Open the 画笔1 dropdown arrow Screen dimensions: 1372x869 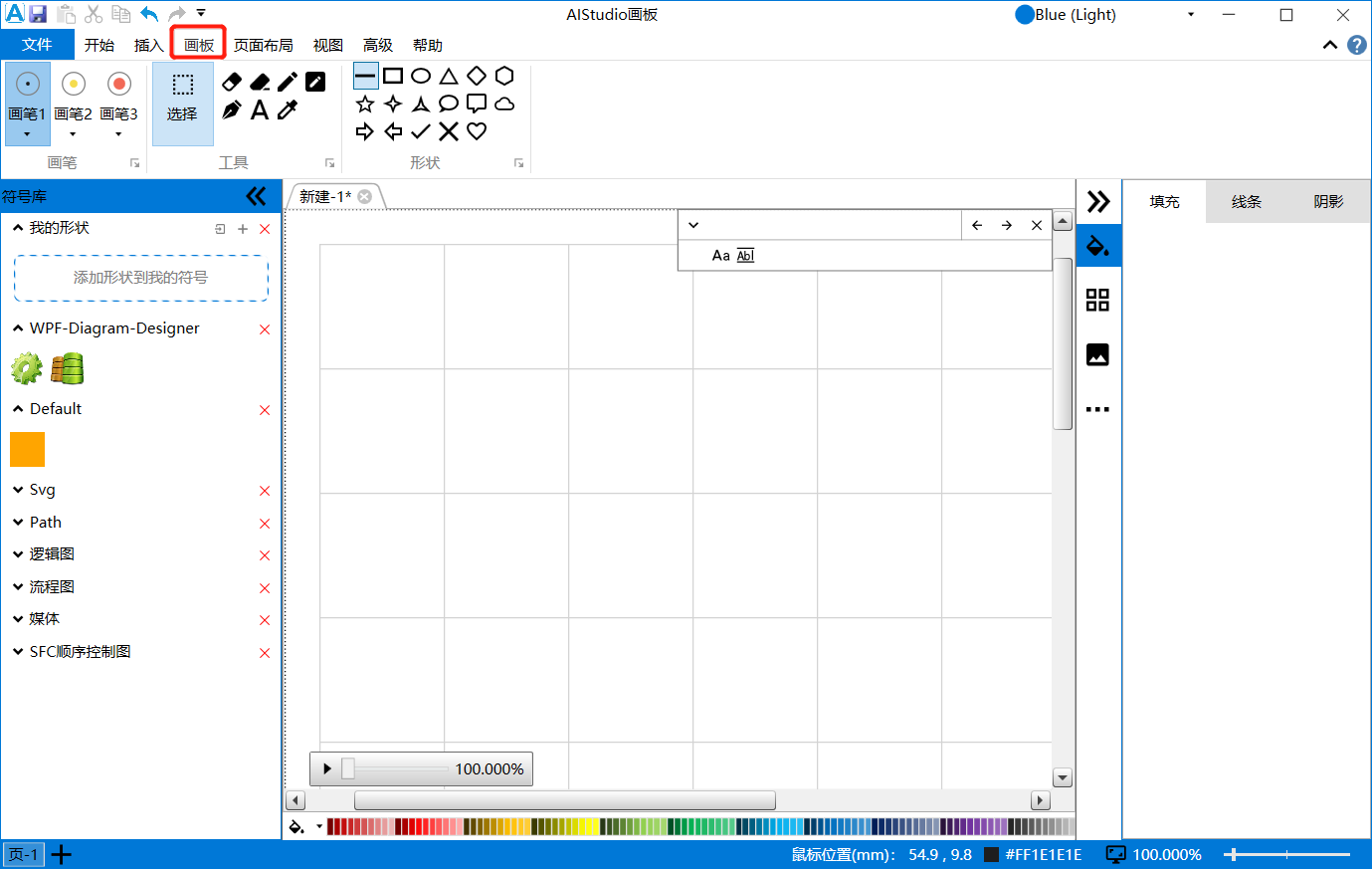[x=27, y=134]
